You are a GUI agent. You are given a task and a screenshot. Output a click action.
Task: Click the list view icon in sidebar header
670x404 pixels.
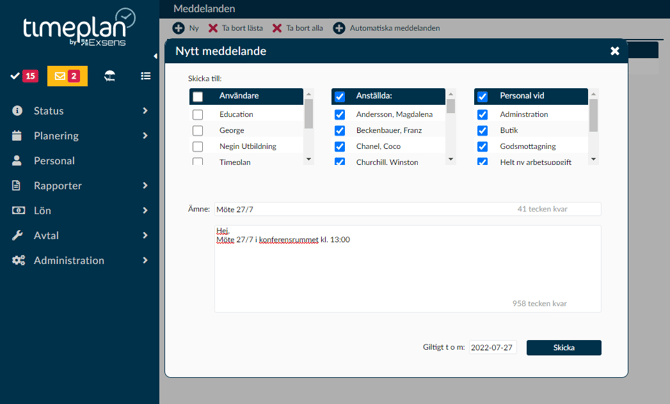click(x=146, y=76)
